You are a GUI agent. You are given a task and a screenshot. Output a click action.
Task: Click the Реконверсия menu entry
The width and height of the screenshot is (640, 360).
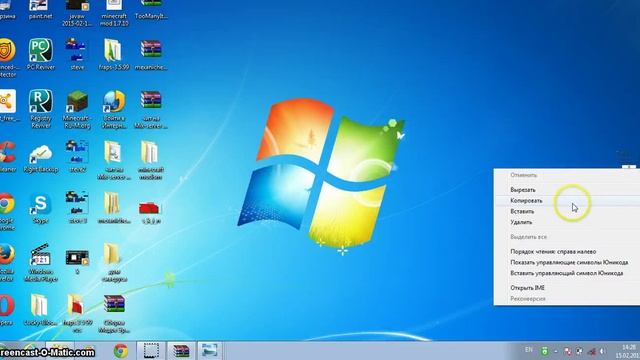567,299
